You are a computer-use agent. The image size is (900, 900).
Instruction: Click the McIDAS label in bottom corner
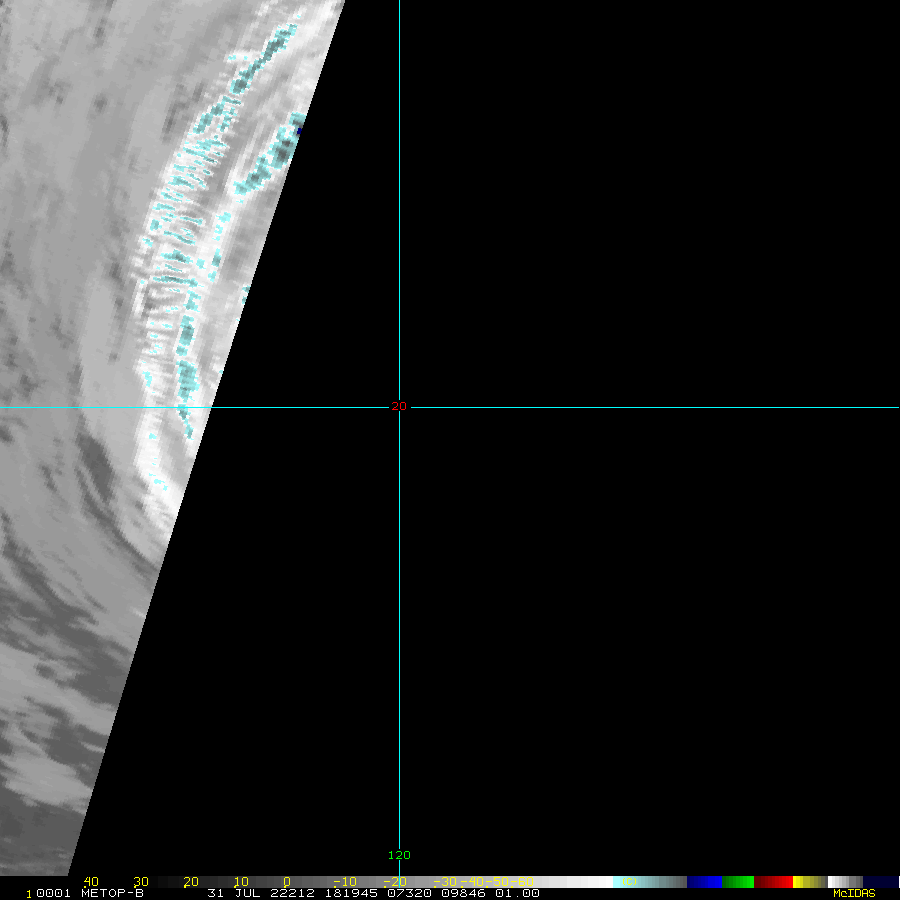tap(853, 893)
